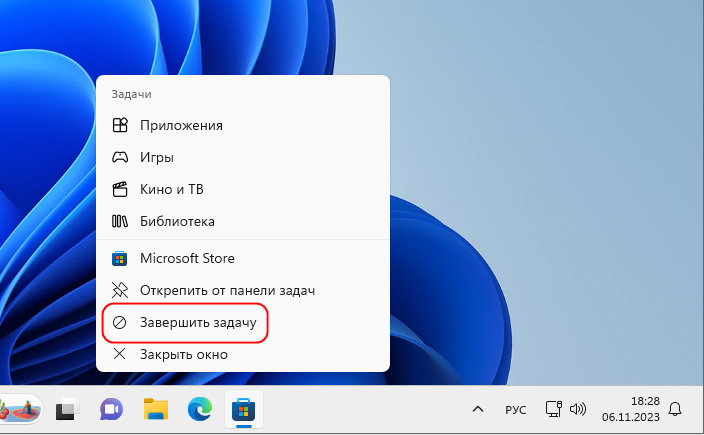Image resolution: width=704 pixels, height=435 pixels.
Task: Click the beach-themed search highlight icon
Action: click(21, 409)
